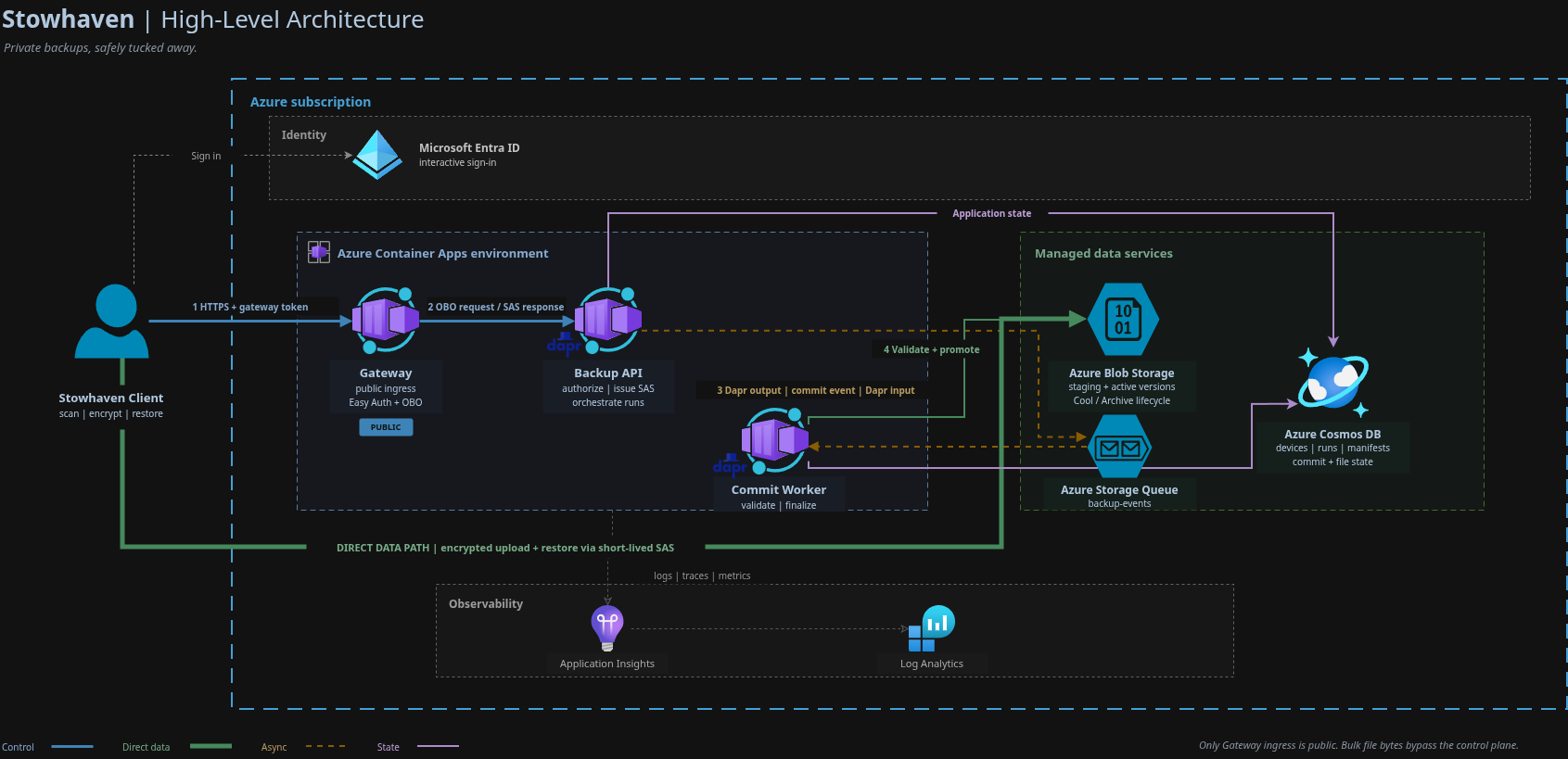1568x759 pixels.
Task: Click the "4 Validate + promote" step label
Action: coord(931,350)
